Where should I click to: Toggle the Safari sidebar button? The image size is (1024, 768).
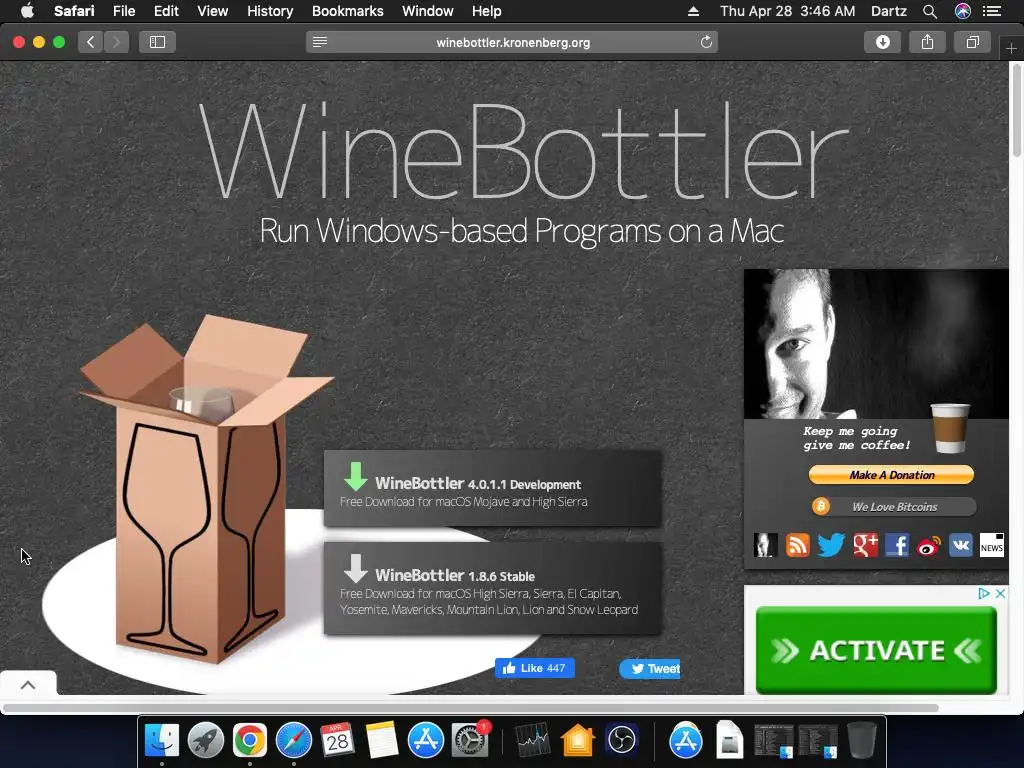click(x=157, y=42)
